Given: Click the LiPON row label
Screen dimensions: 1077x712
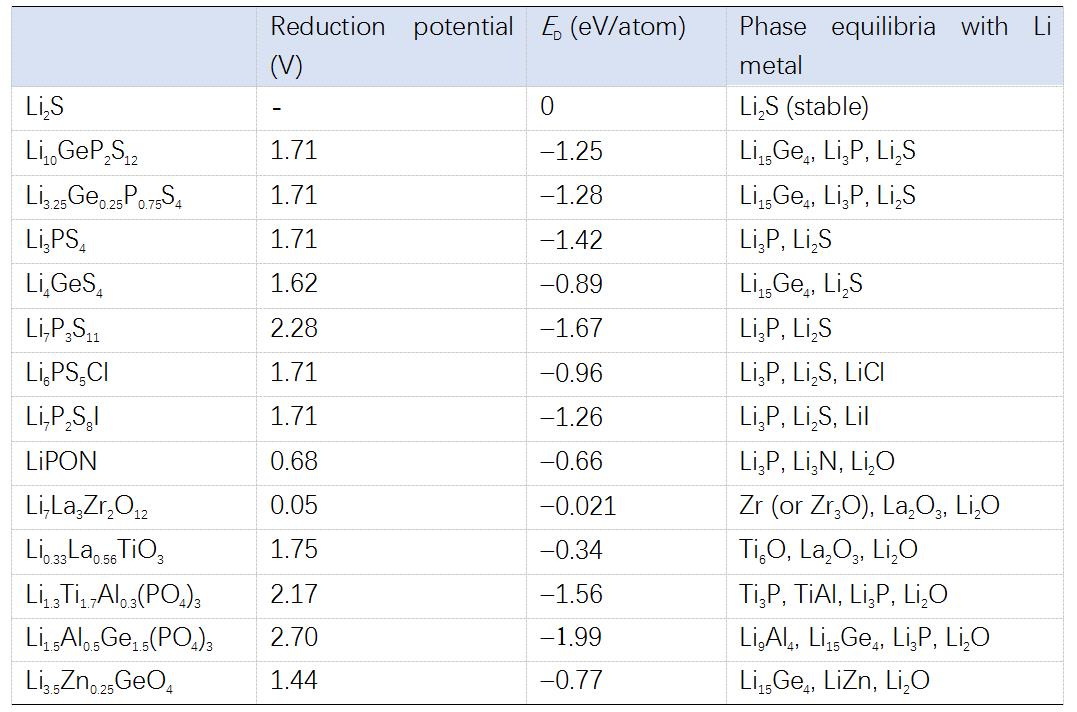Looking at the screenshot, I should coord(61,461).
